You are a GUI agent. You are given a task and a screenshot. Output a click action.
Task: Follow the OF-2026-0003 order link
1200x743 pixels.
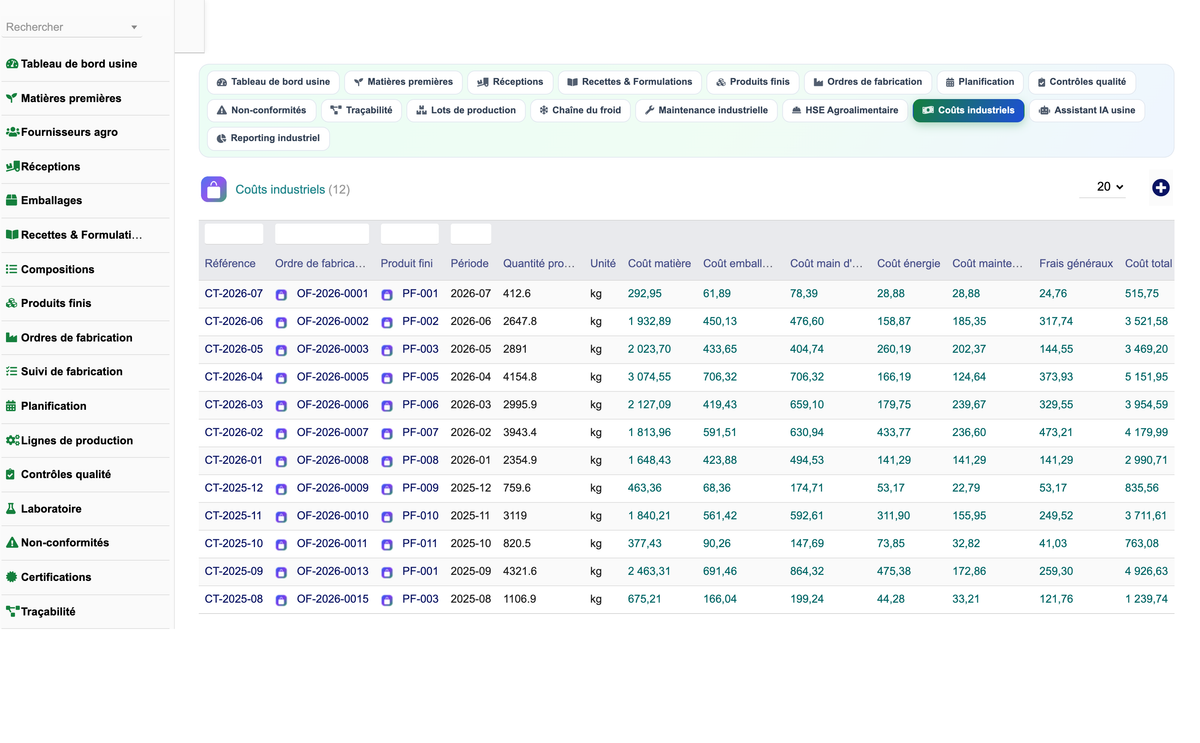point(332,350)
